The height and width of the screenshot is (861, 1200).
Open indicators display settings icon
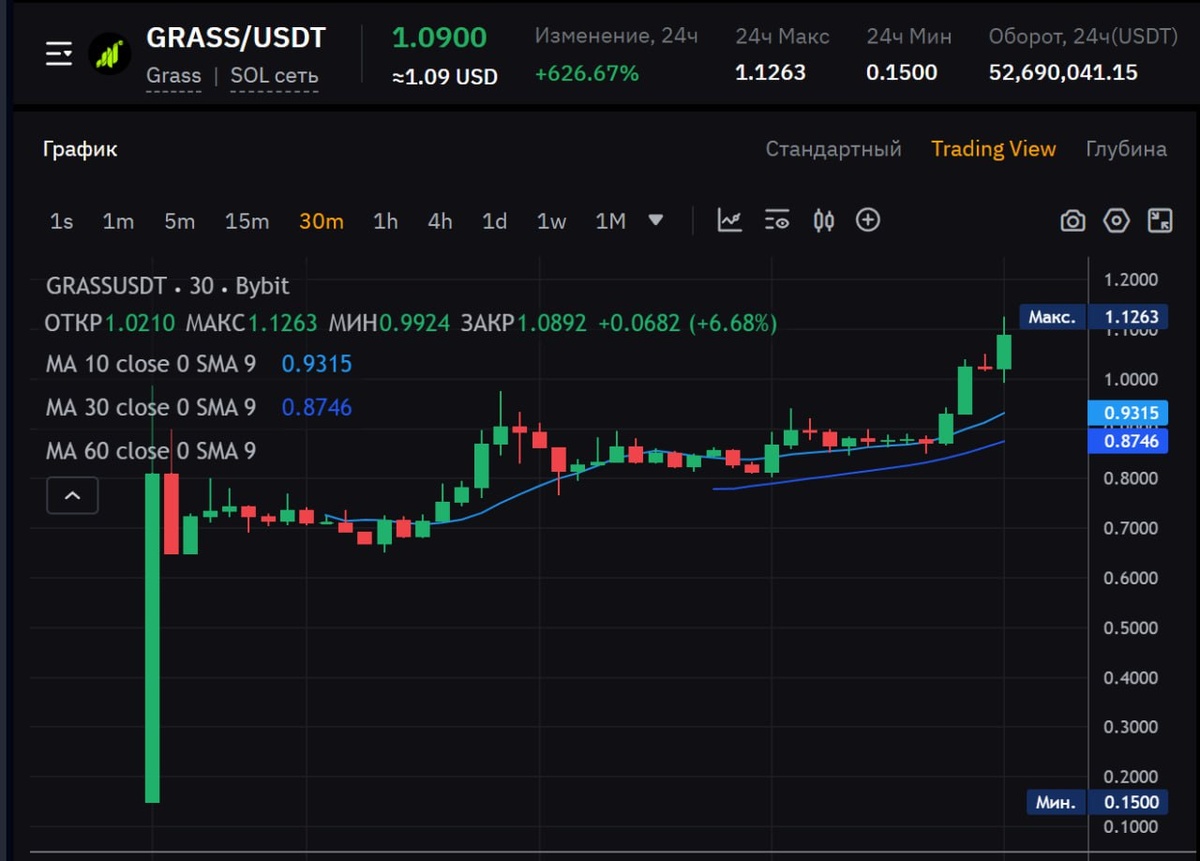[777, 221]
